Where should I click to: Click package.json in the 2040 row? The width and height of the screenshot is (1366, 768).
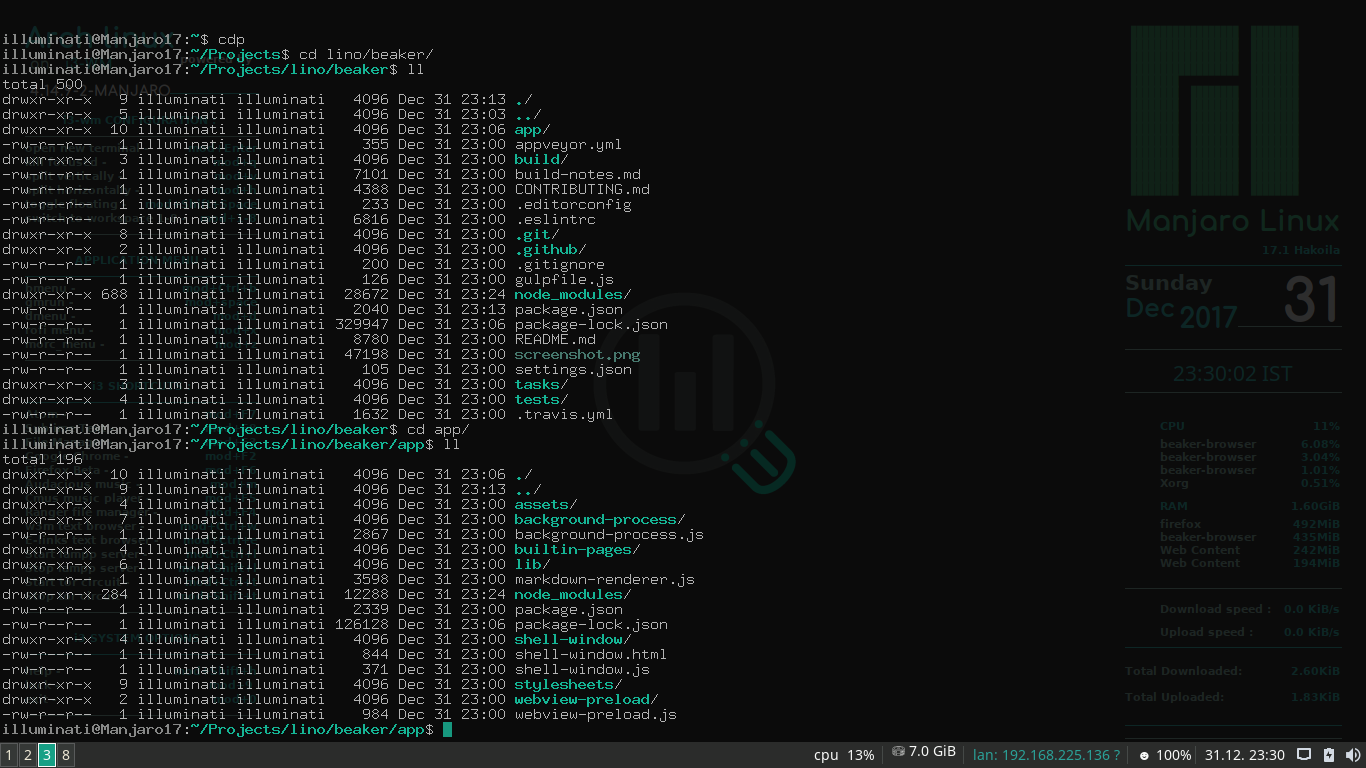(x=568, y=310)
